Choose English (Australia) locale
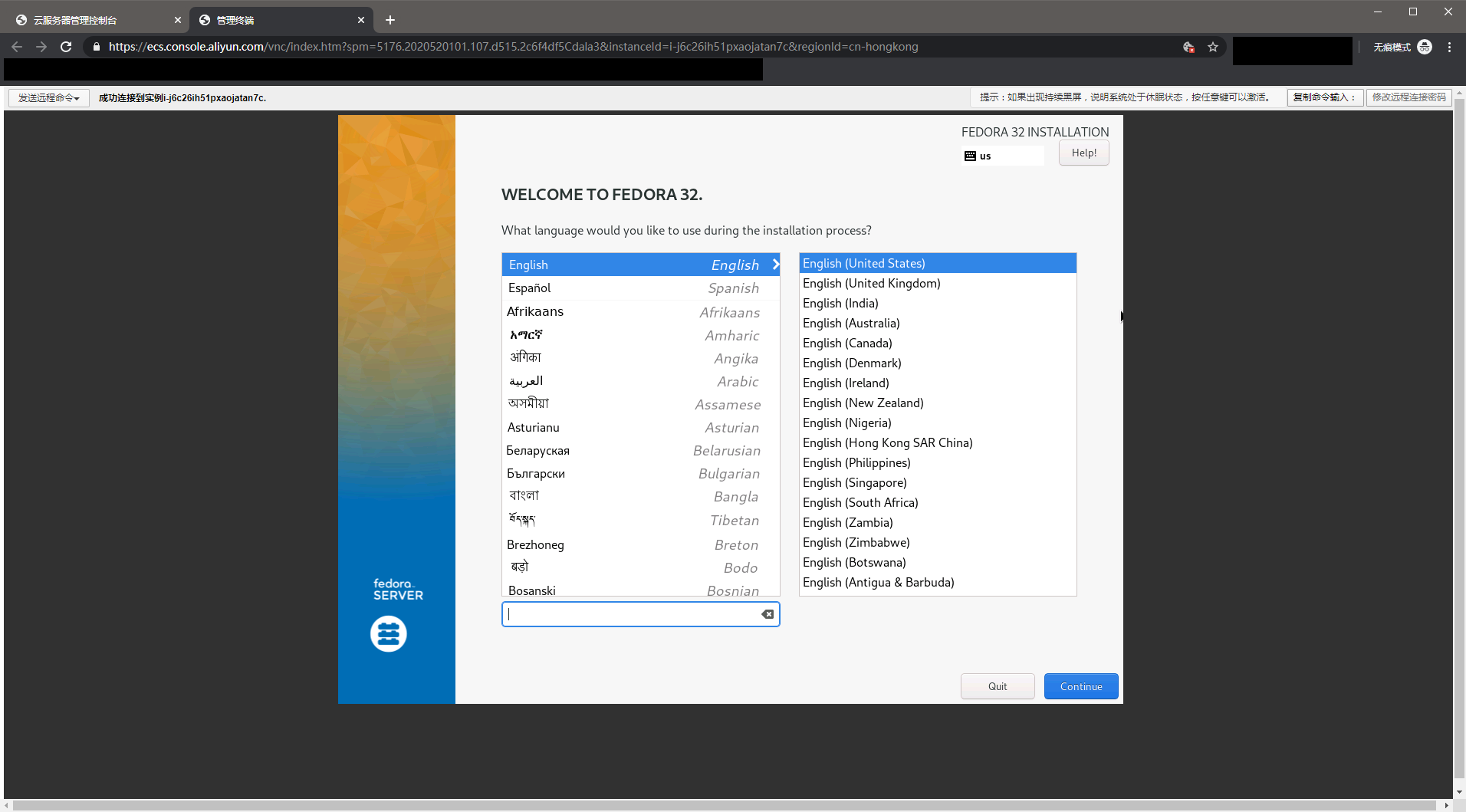Screen dimensions: 1466x812 938,323
